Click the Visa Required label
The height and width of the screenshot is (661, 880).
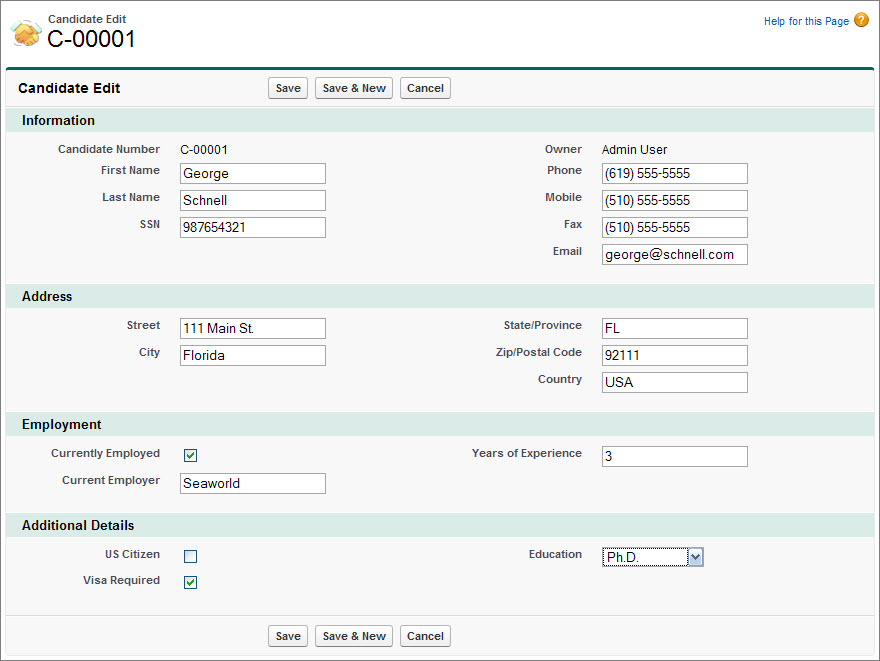pos(121,580)
